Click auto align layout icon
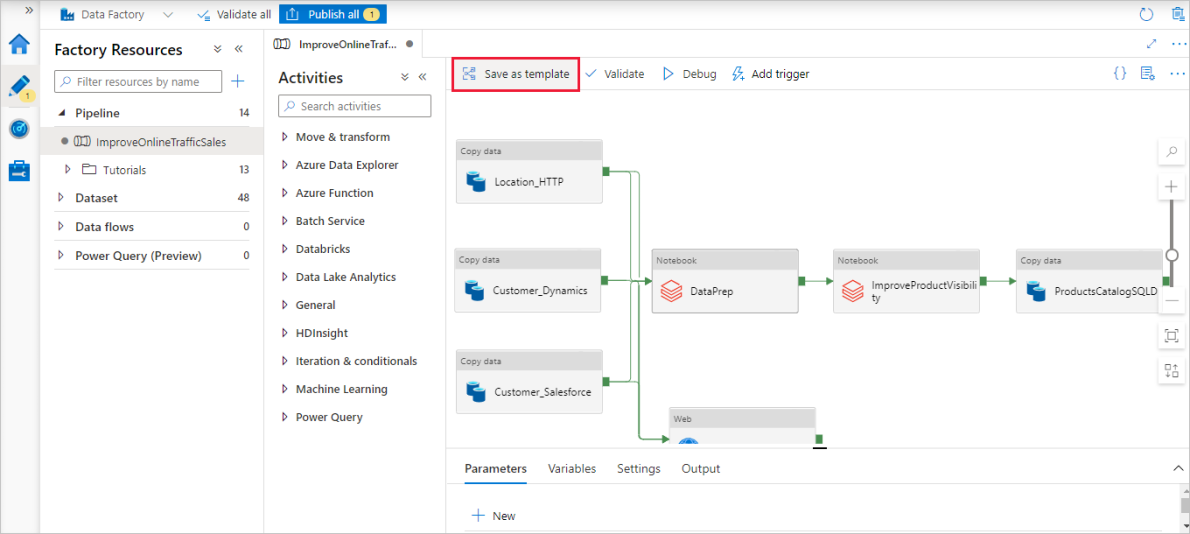The width and height of the screenshot is (1190, 534). click(x=1171, y=371)
